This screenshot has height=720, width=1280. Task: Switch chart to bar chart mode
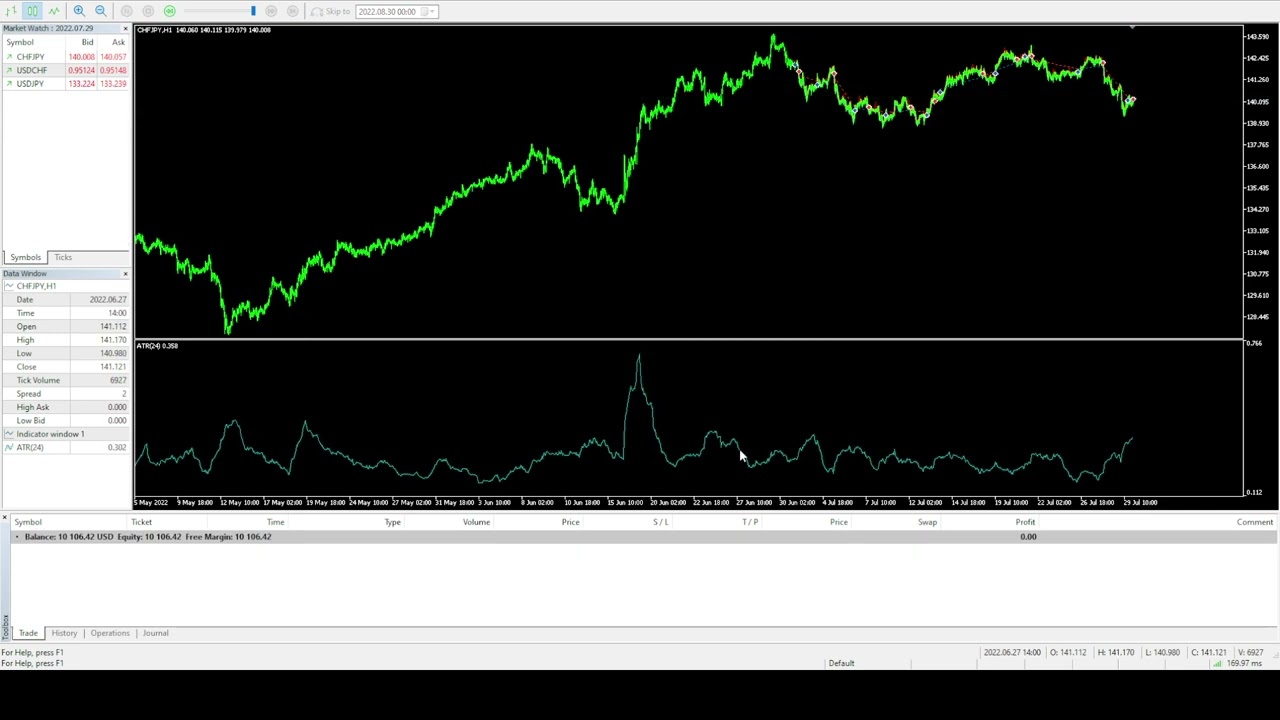(x=11, y=11)
